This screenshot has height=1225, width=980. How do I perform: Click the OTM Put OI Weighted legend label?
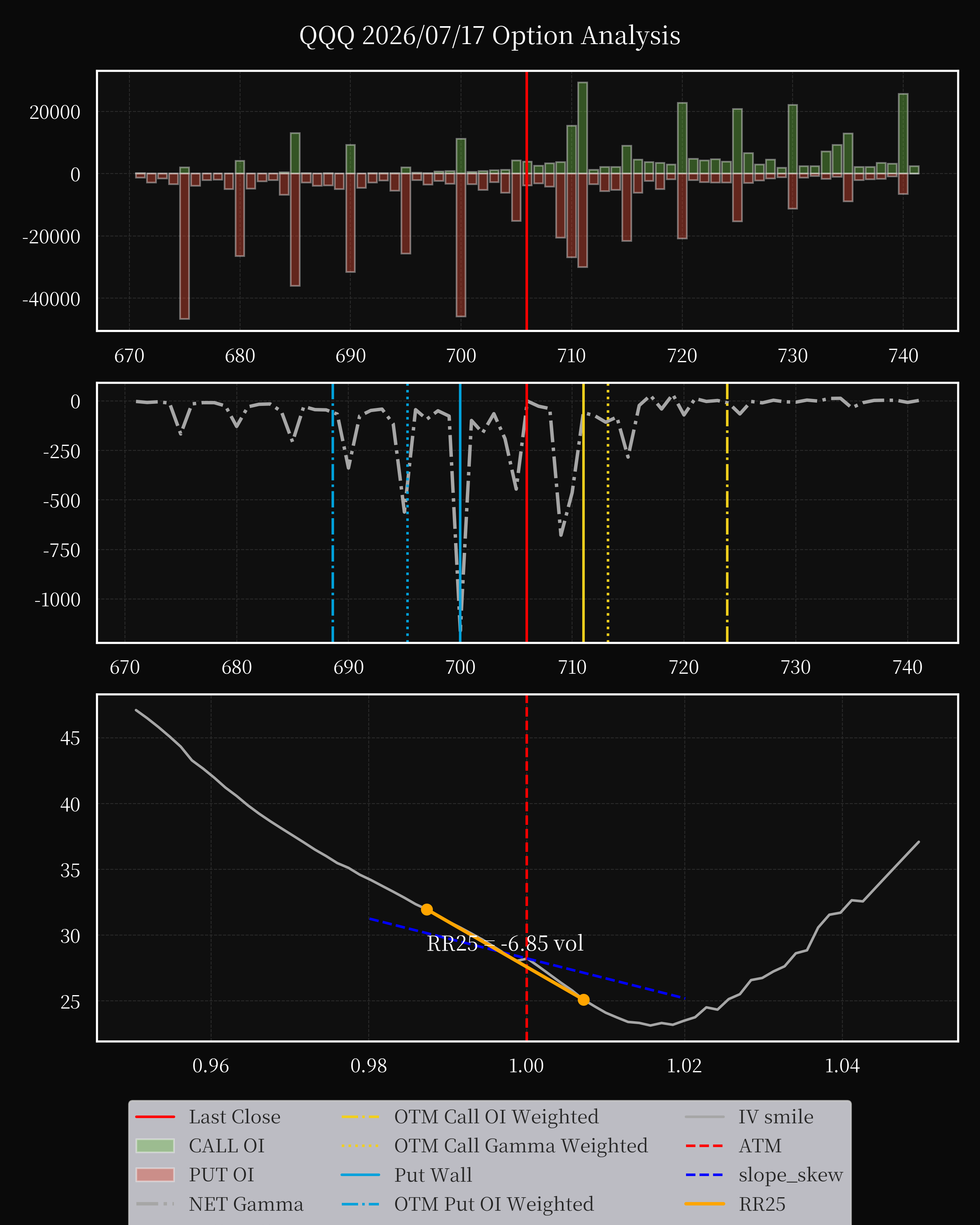click(494, 1203)
